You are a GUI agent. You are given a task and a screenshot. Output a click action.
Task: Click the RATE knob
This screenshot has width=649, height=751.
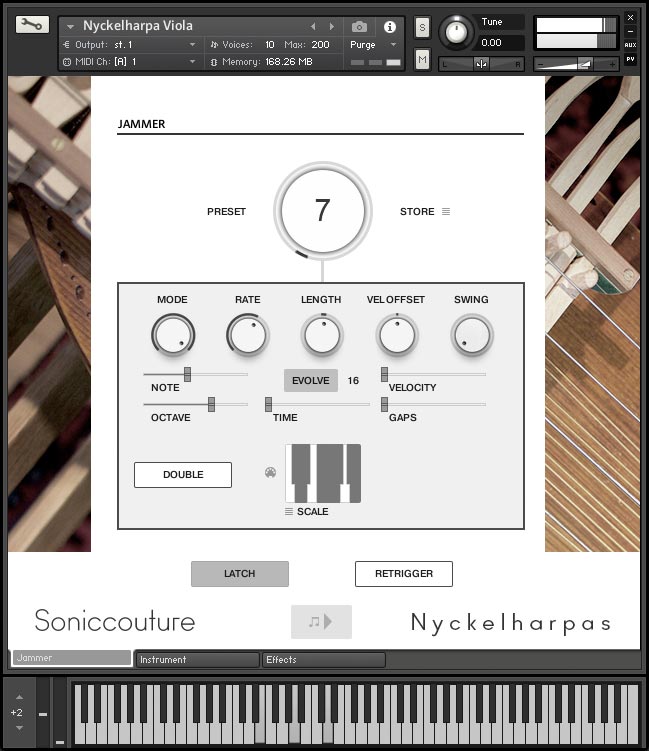click(248, 335)
